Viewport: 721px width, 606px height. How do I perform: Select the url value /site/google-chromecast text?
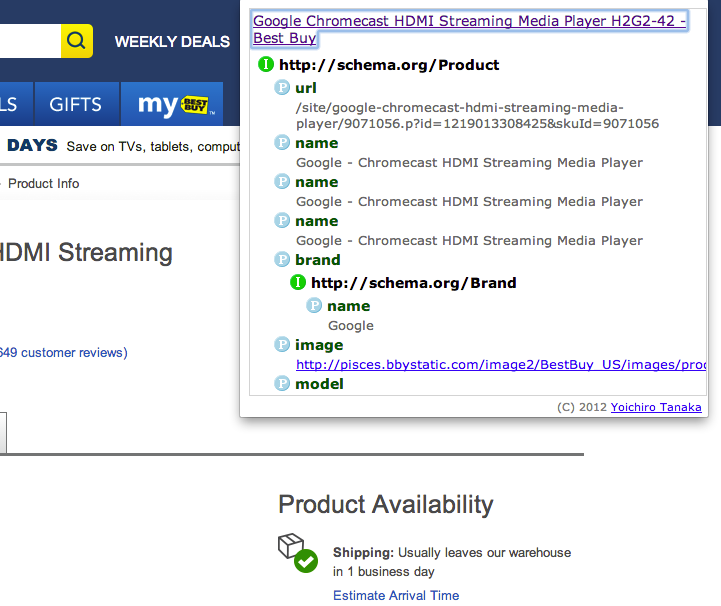click(477, 115)
